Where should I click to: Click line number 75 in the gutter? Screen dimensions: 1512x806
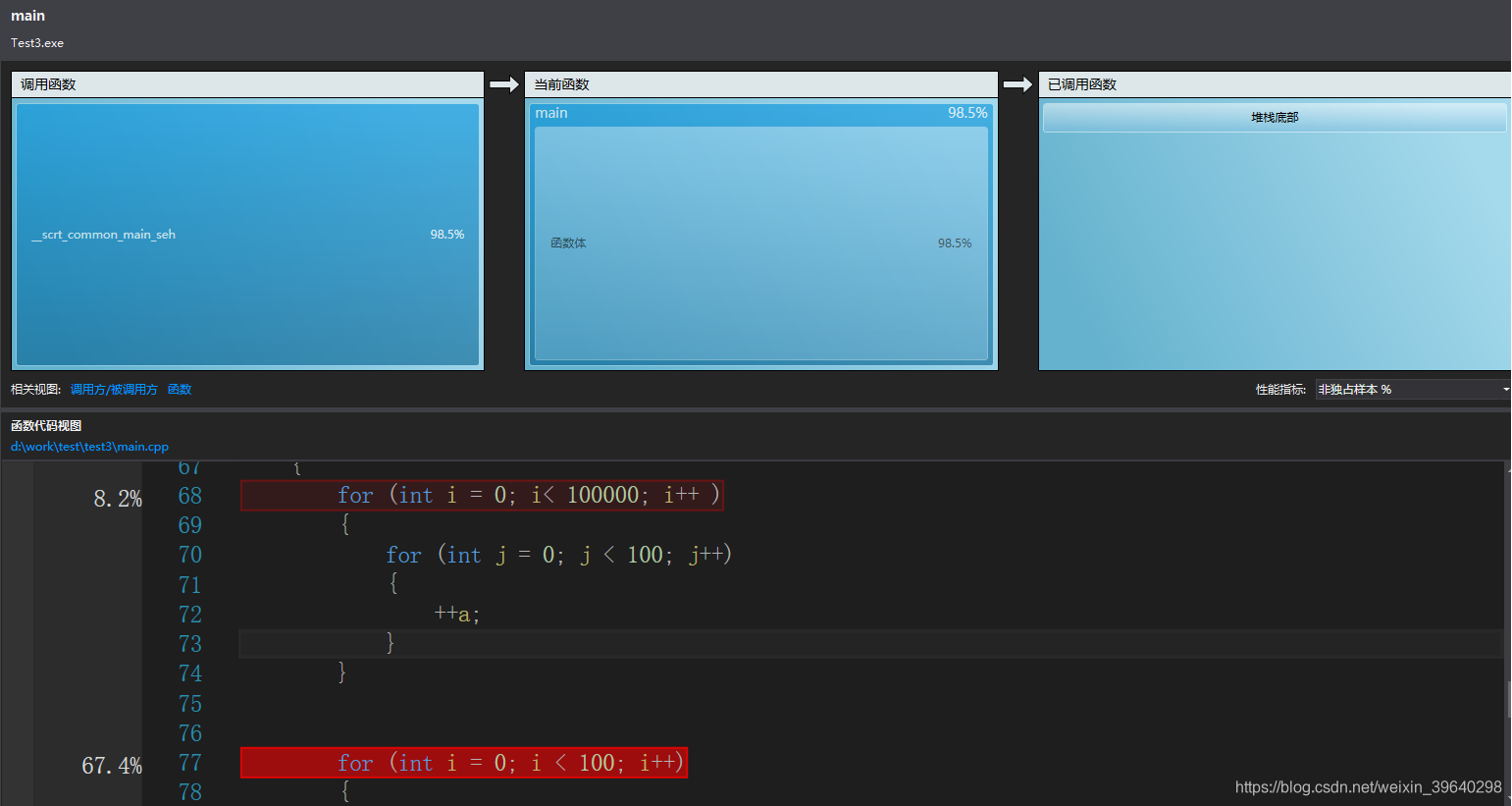tap(190, 704)
